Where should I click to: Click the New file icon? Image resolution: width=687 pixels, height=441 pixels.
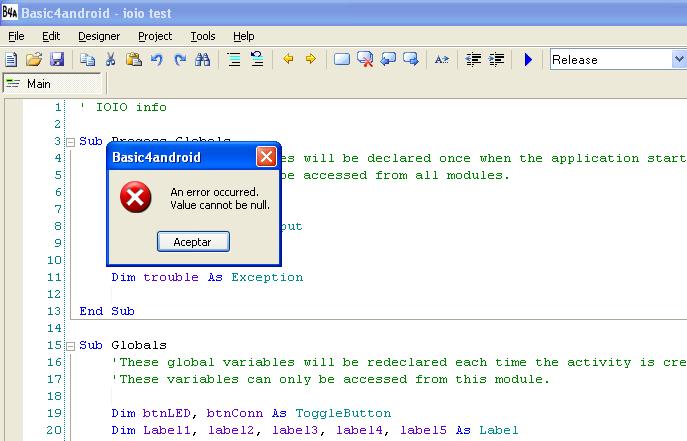pyautogui.click(x=11, y=59)
